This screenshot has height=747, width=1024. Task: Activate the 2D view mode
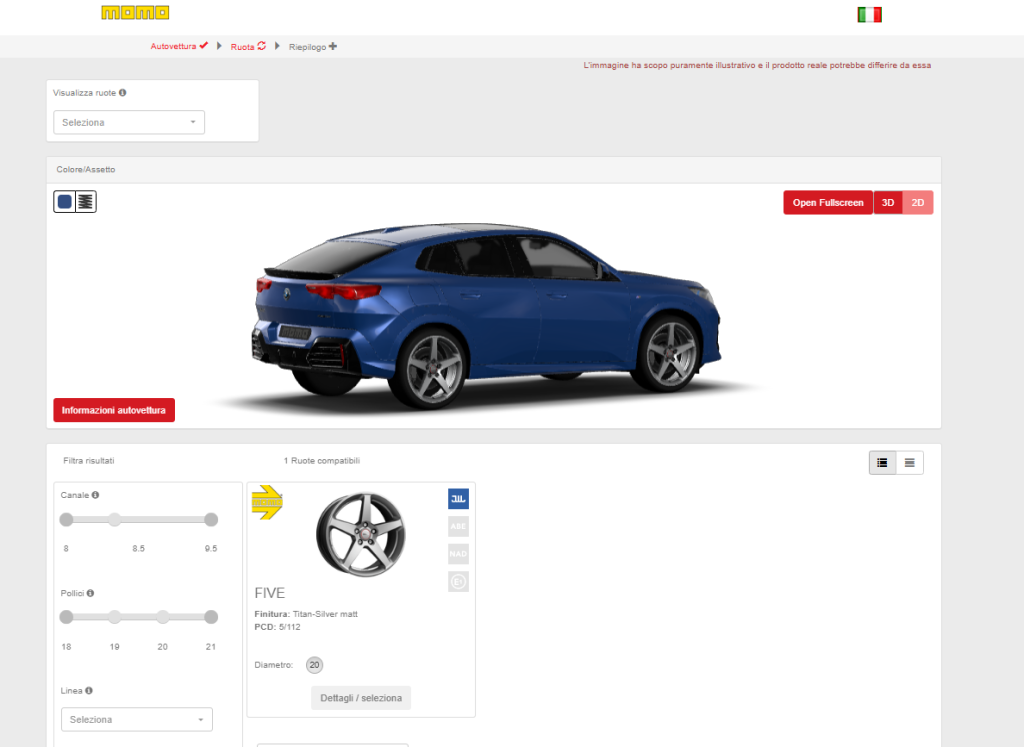point(917,202)
